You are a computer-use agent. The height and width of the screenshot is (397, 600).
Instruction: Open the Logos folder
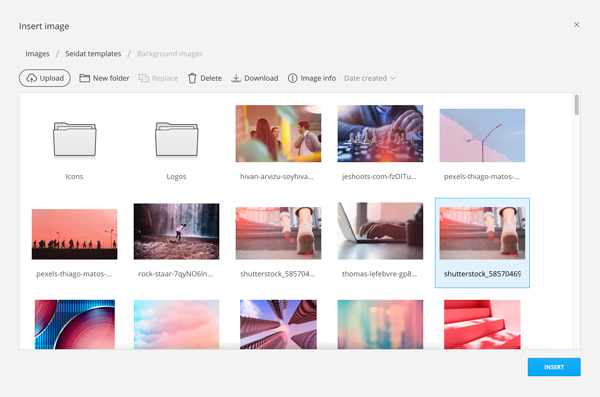point(176,139)
